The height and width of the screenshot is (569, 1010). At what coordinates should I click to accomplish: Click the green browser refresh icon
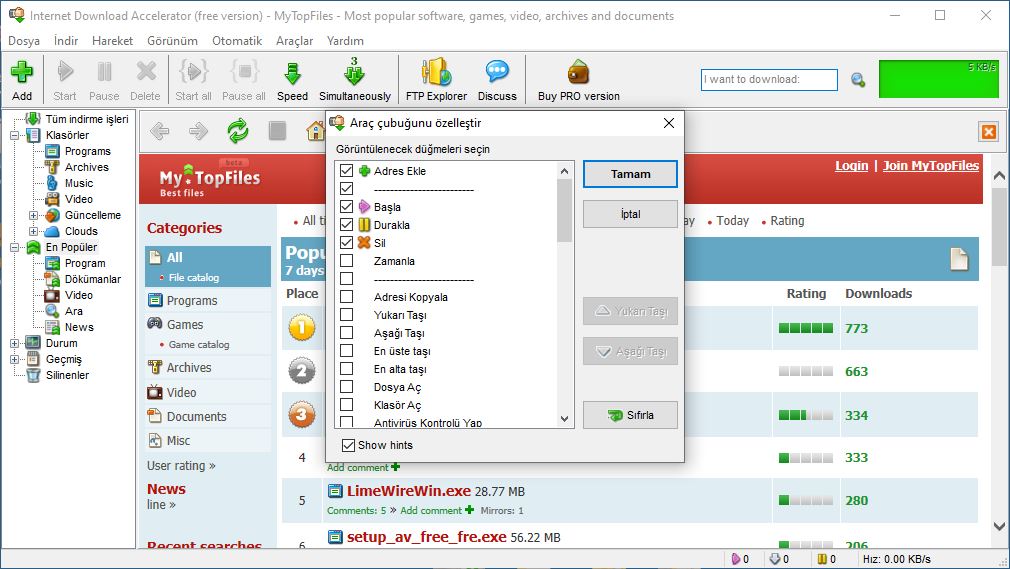[238, 131]
